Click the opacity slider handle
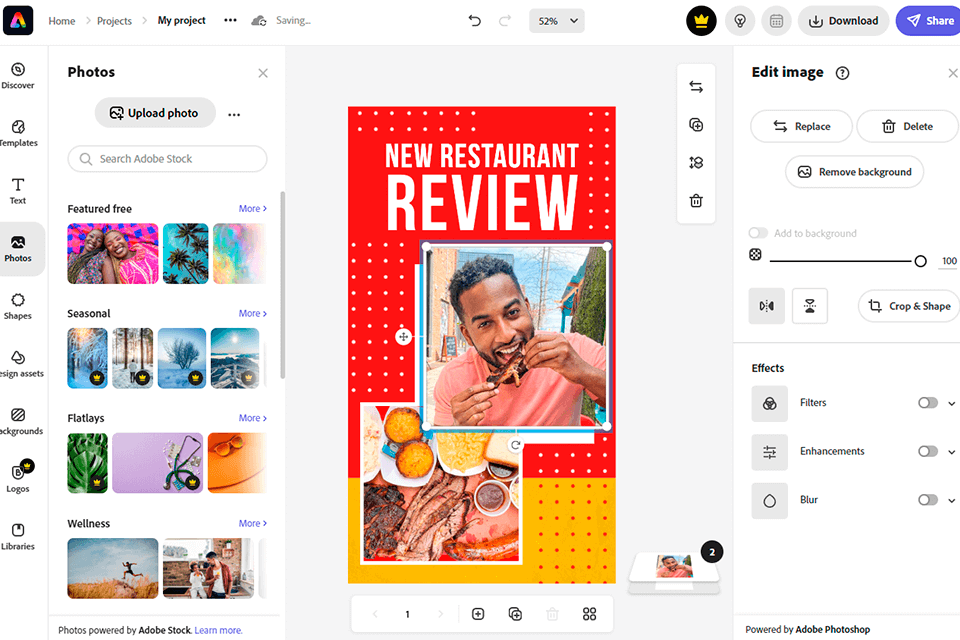 click(x=920, y=262)
